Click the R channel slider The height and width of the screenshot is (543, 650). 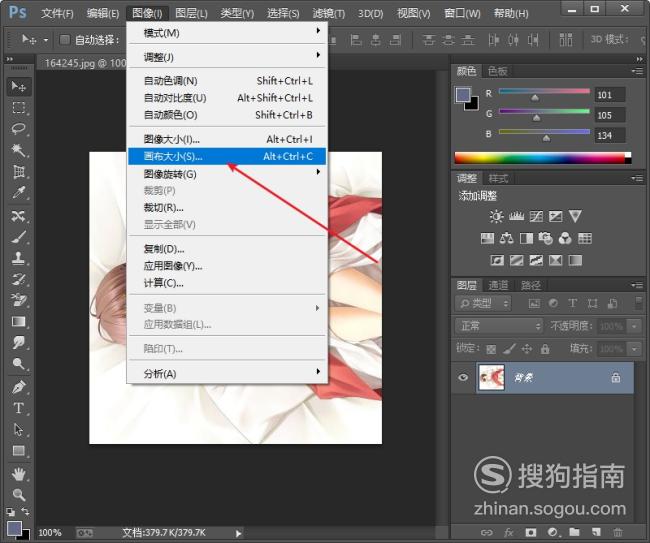[544, 92]
